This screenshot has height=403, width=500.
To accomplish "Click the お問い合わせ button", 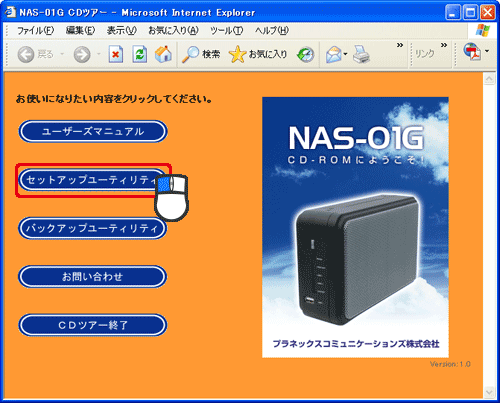I will 93,276.
